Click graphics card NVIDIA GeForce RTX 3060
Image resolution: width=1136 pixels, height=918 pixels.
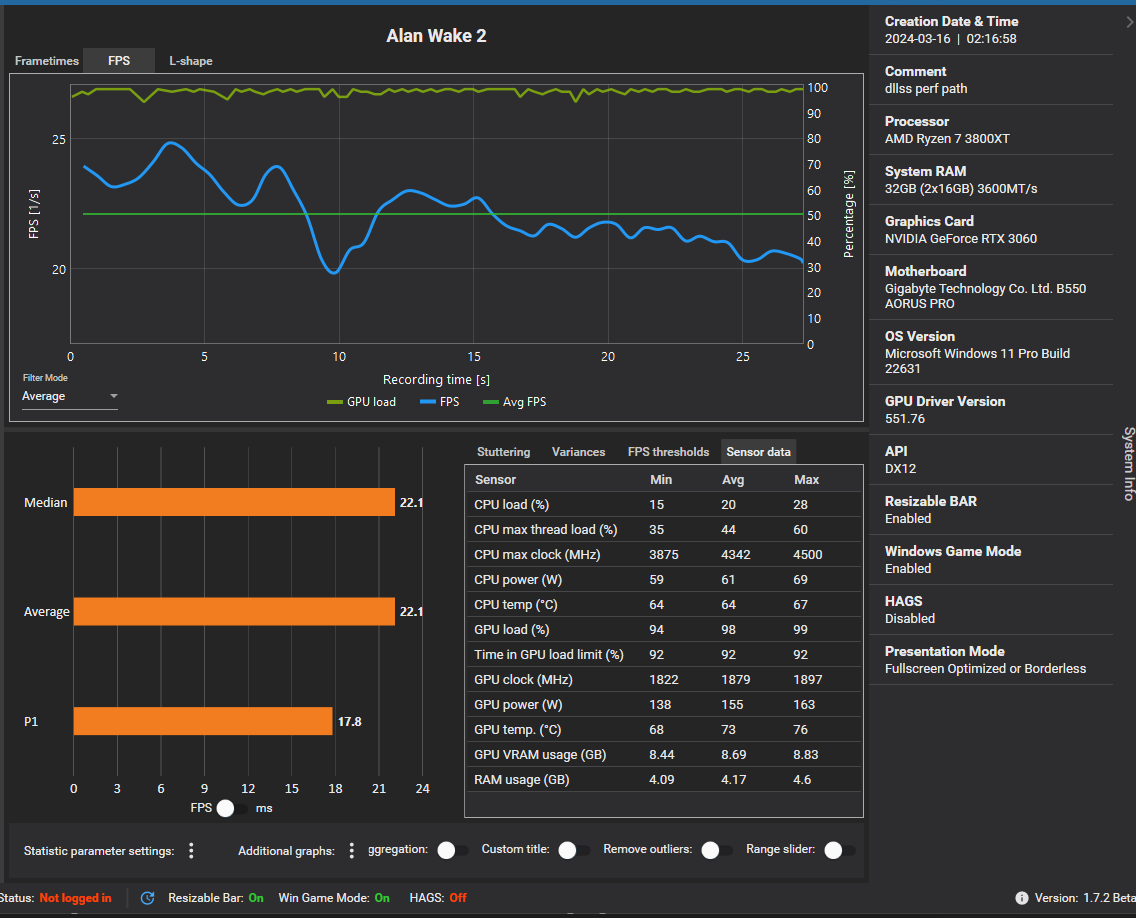pos(961,238)
